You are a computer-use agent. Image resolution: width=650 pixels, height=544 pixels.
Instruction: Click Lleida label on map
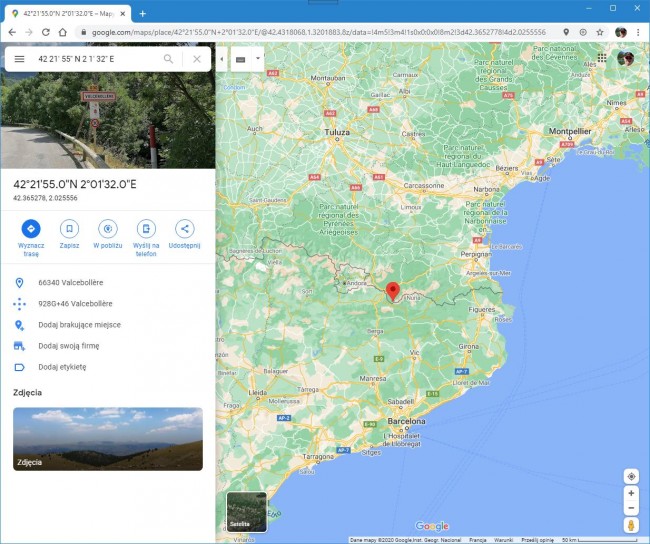coord(257,392)
